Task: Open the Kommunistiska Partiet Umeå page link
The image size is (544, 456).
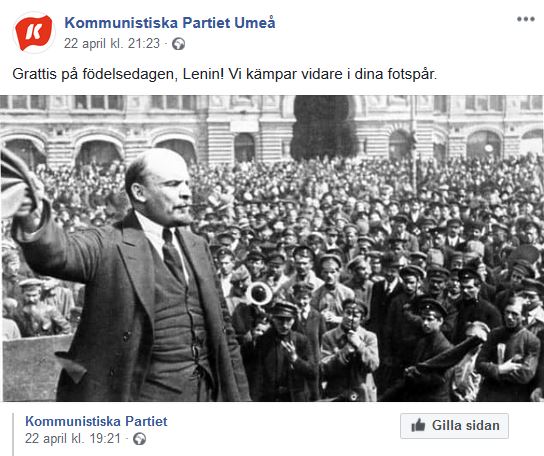Action: tap(170, 23)
